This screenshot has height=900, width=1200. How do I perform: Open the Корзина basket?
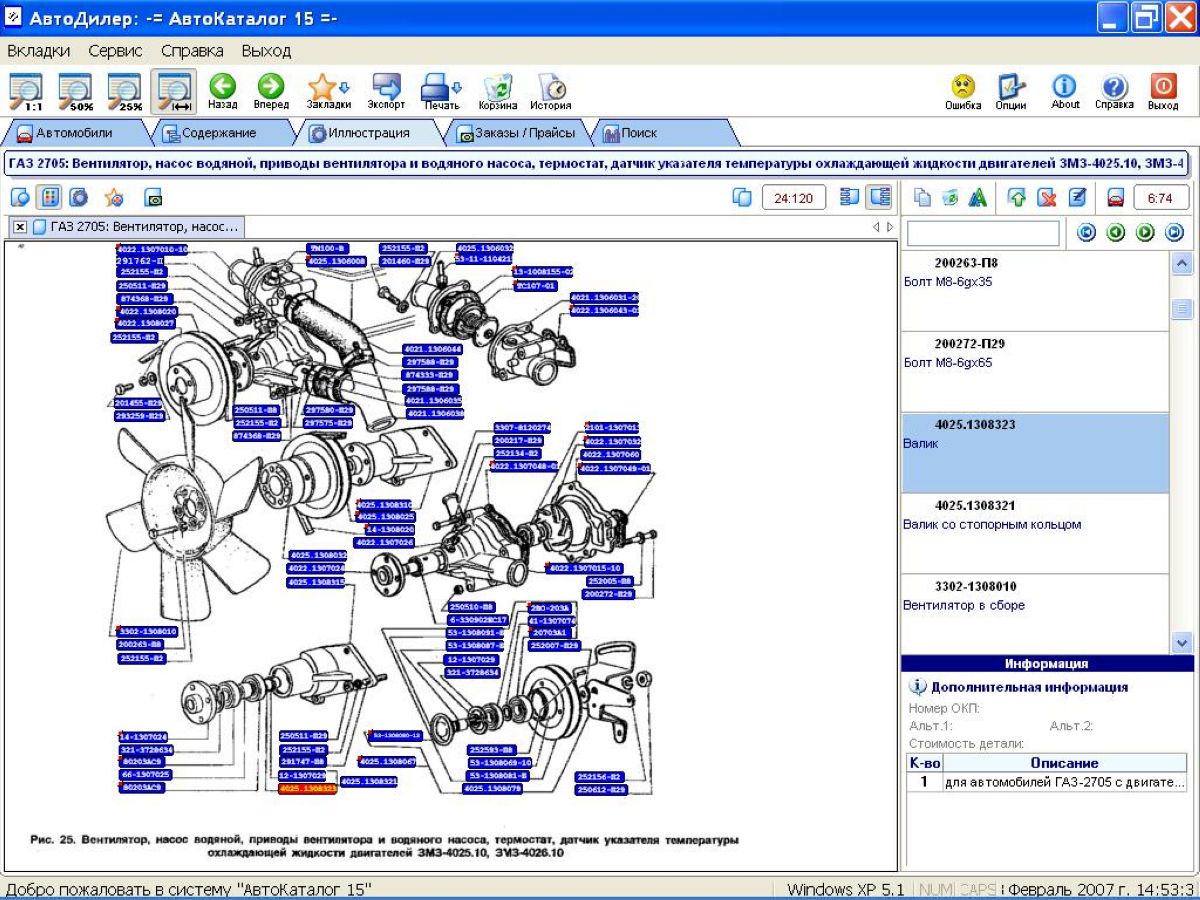pos(498,91)
